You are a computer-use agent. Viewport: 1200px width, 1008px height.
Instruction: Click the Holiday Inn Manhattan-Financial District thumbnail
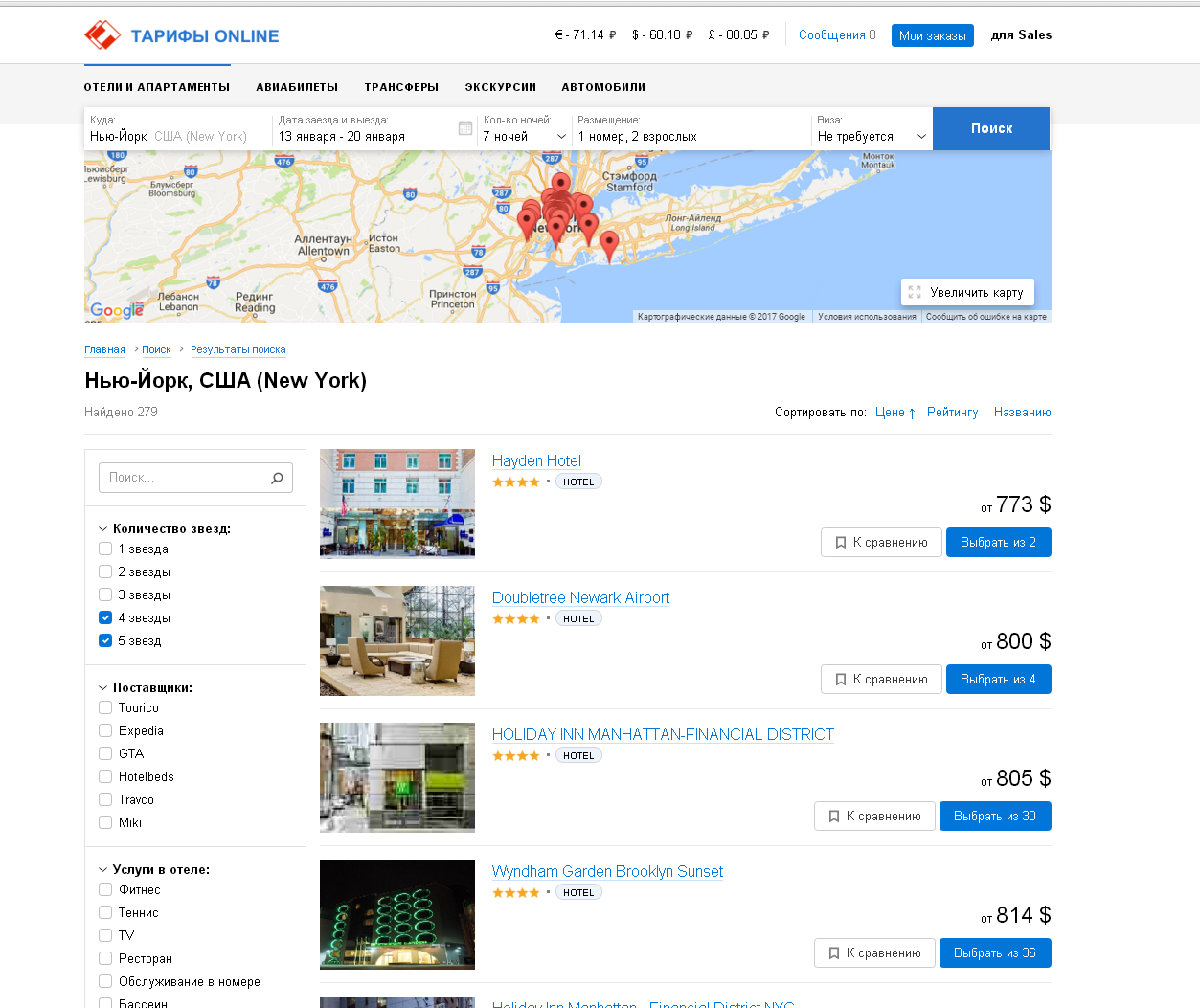pos(397,777)
